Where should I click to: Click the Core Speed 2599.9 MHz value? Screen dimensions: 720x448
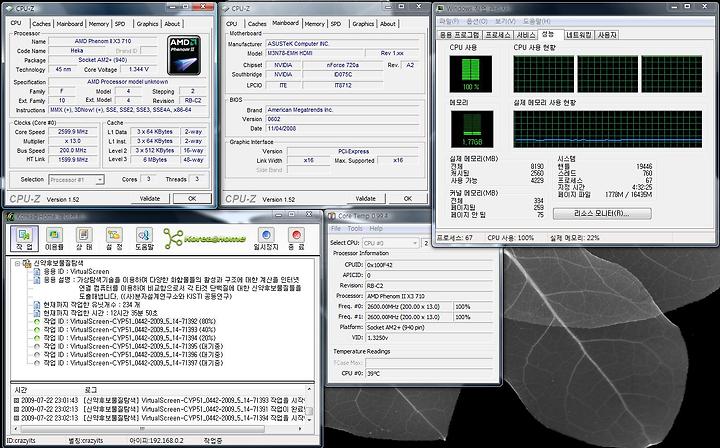point(73,132)
